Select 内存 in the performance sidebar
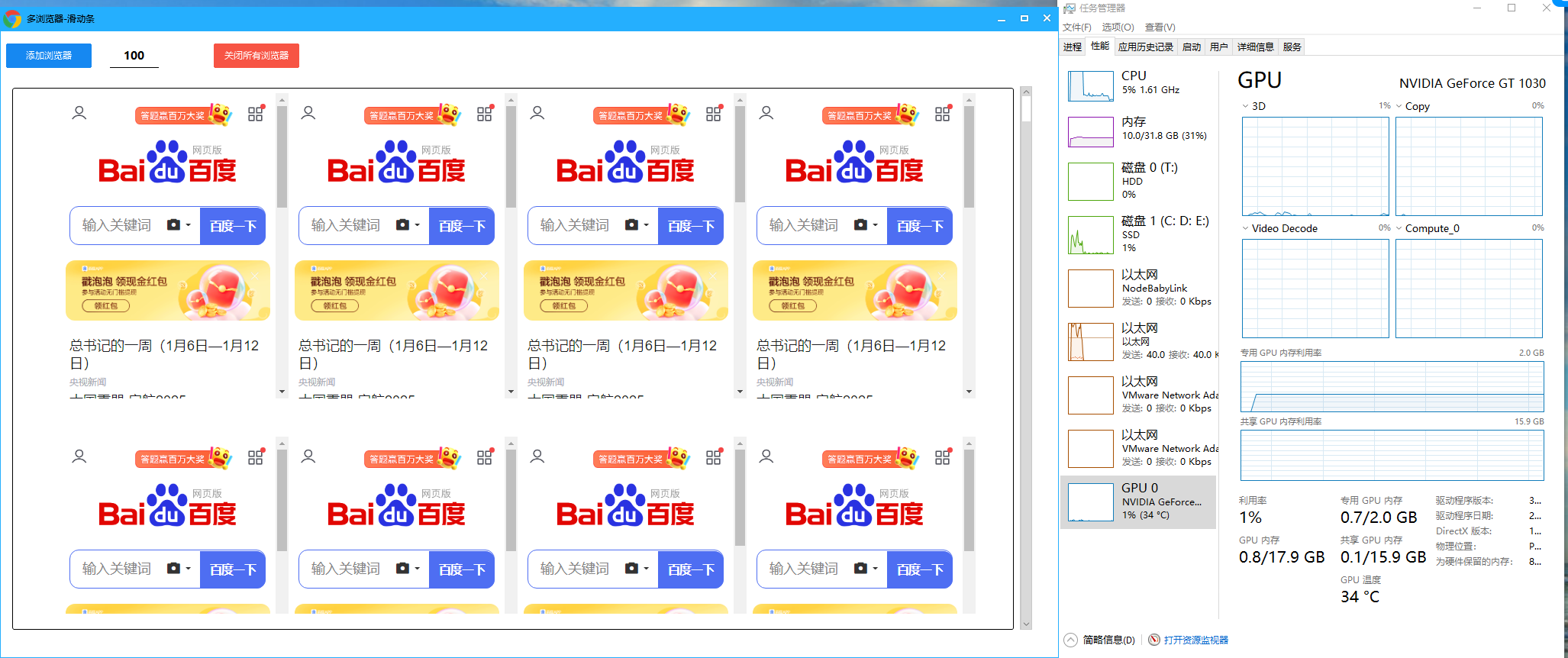Screen dimensions: 1568x658 pos(1138,131)
